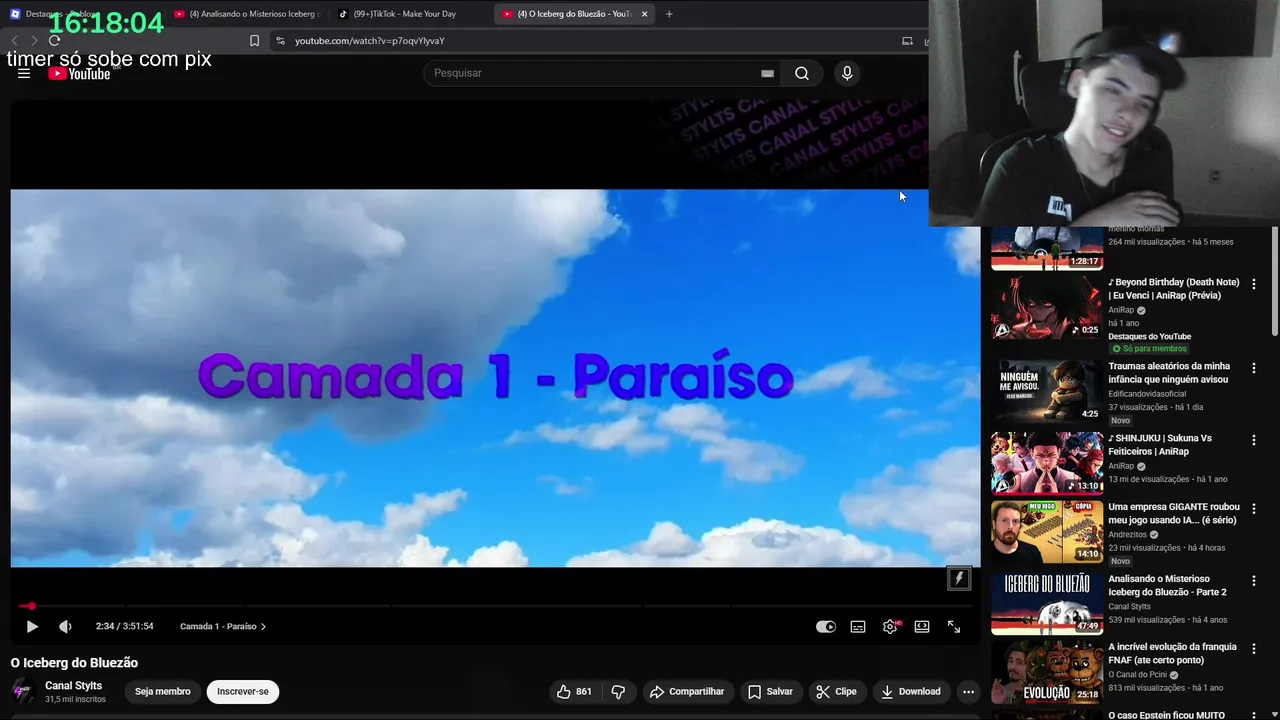
Task: Open the Canal Stylts channel avatar
Action: (x=22, y=691)
